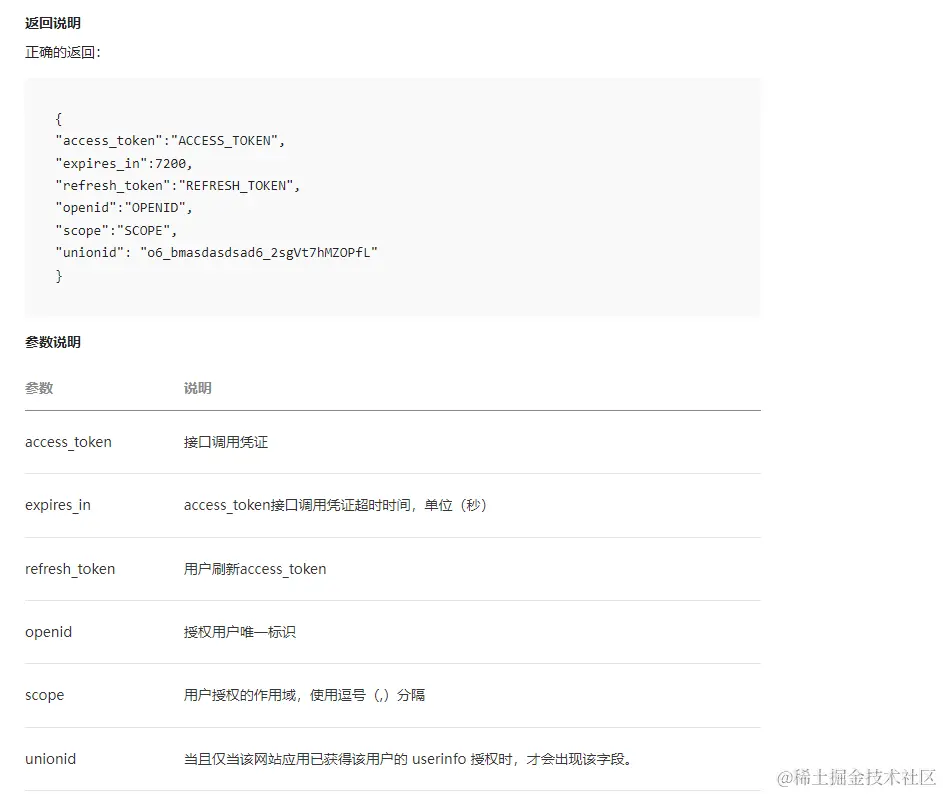Click the 授权用户唯一标识 description text

coord(240,631)
